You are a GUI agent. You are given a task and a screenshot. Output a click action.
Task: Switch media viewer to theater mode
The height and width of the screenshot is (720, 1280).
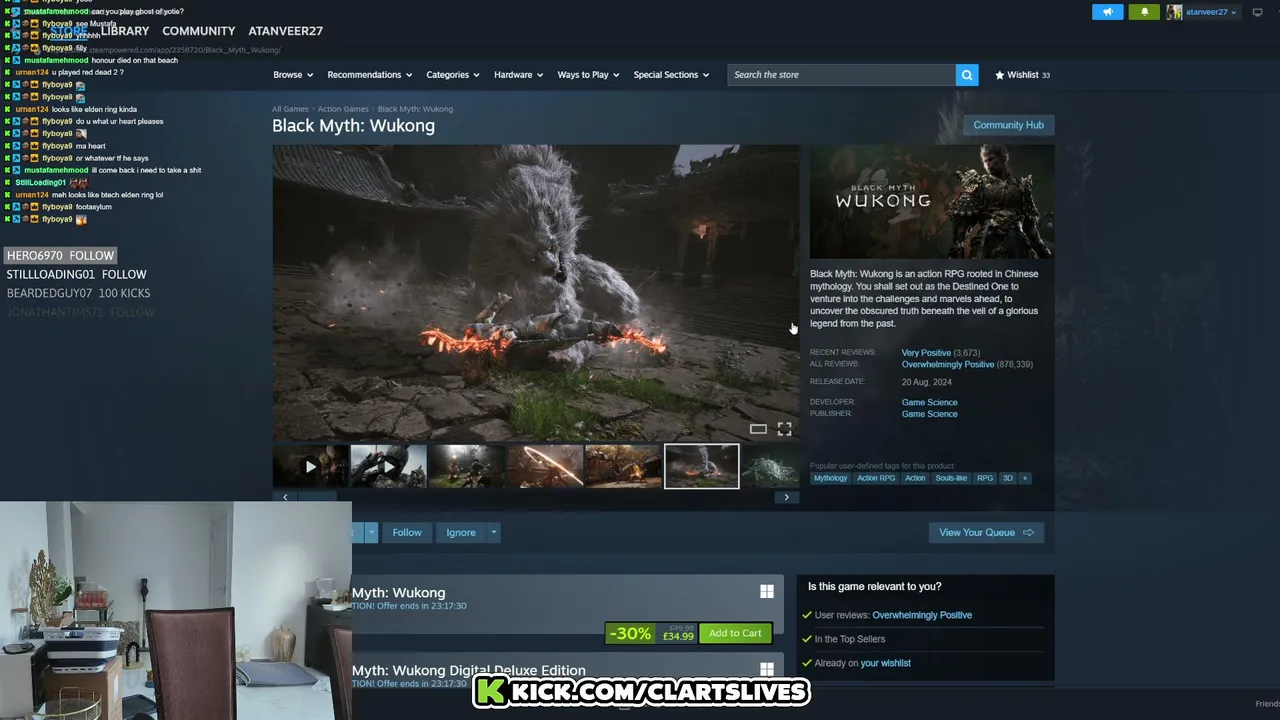click(x=758, y=429)
